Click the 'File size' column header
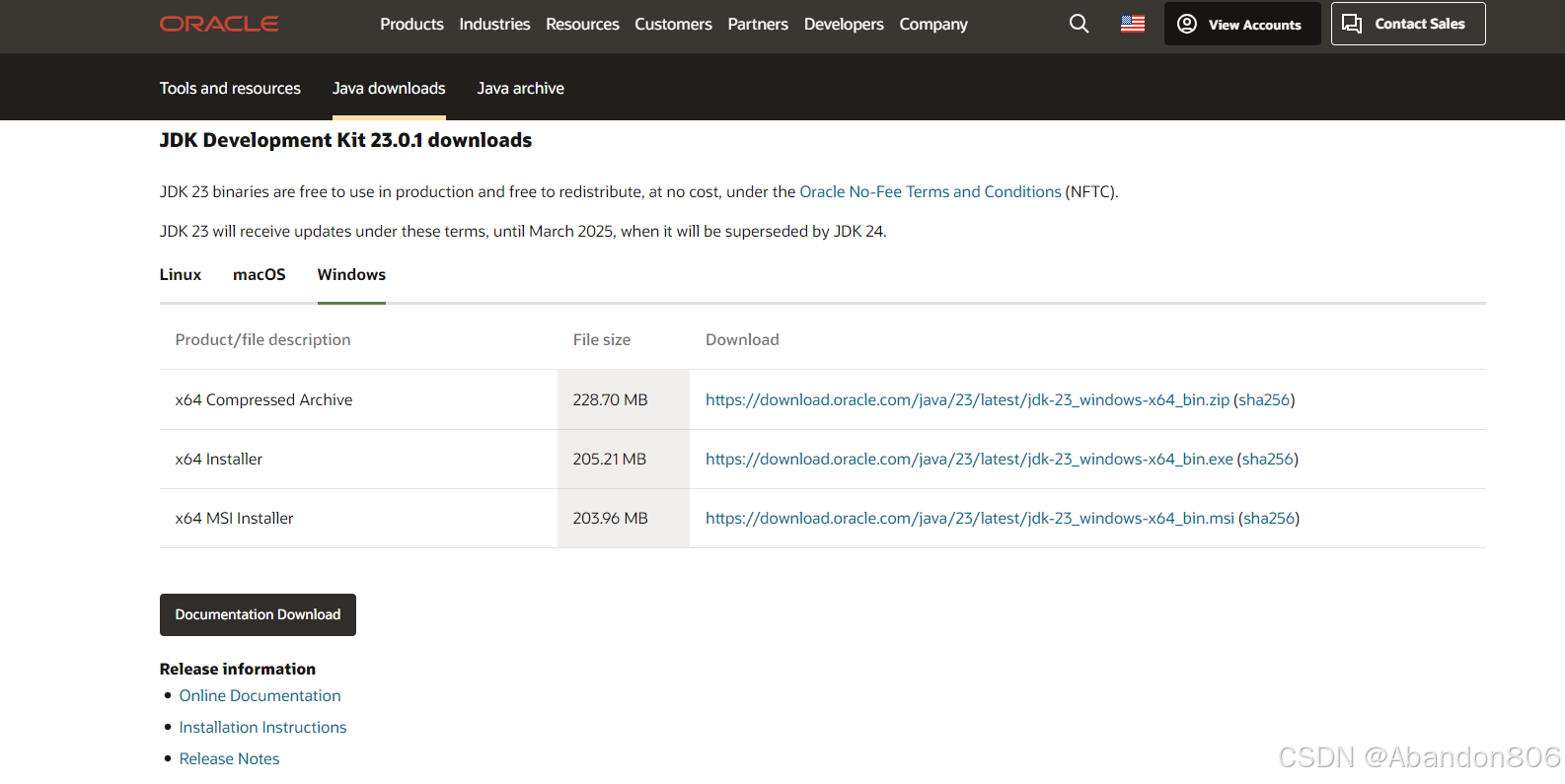Image resolution: width=1565 pixels, height=784 pixels. 602,339
